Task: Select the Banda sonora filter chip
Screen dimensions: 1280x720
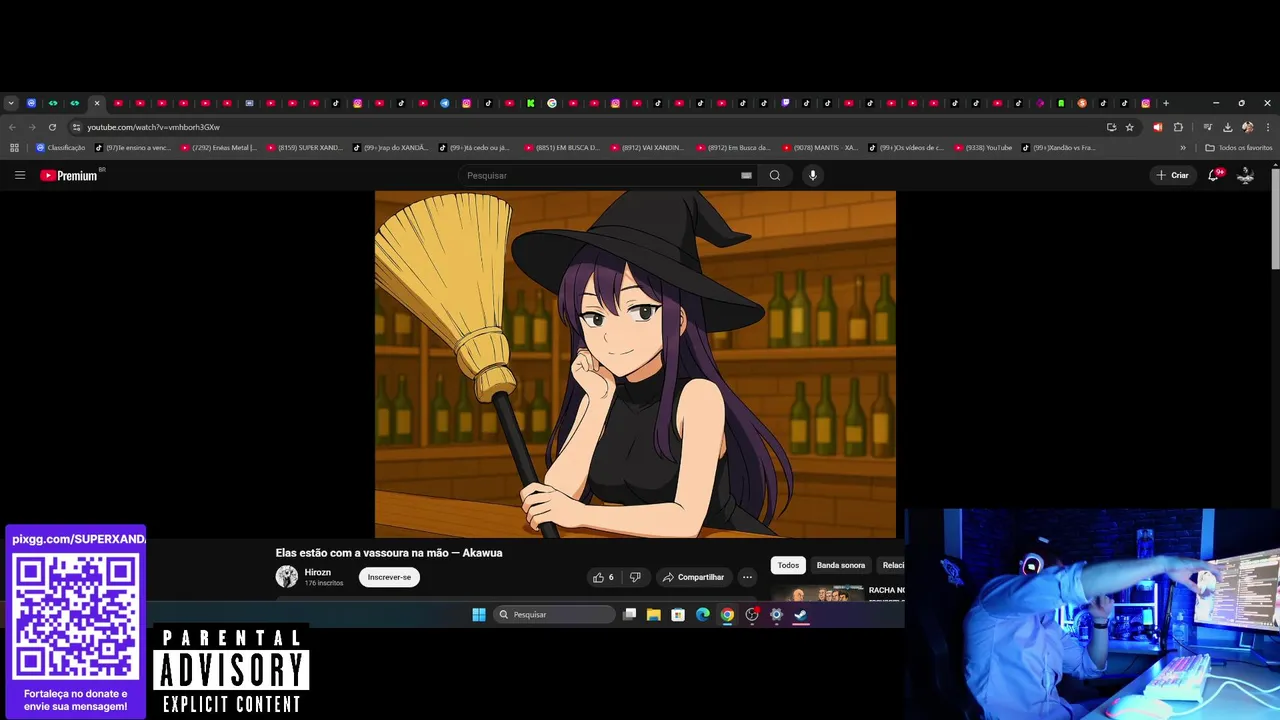Action: [840, 565]
